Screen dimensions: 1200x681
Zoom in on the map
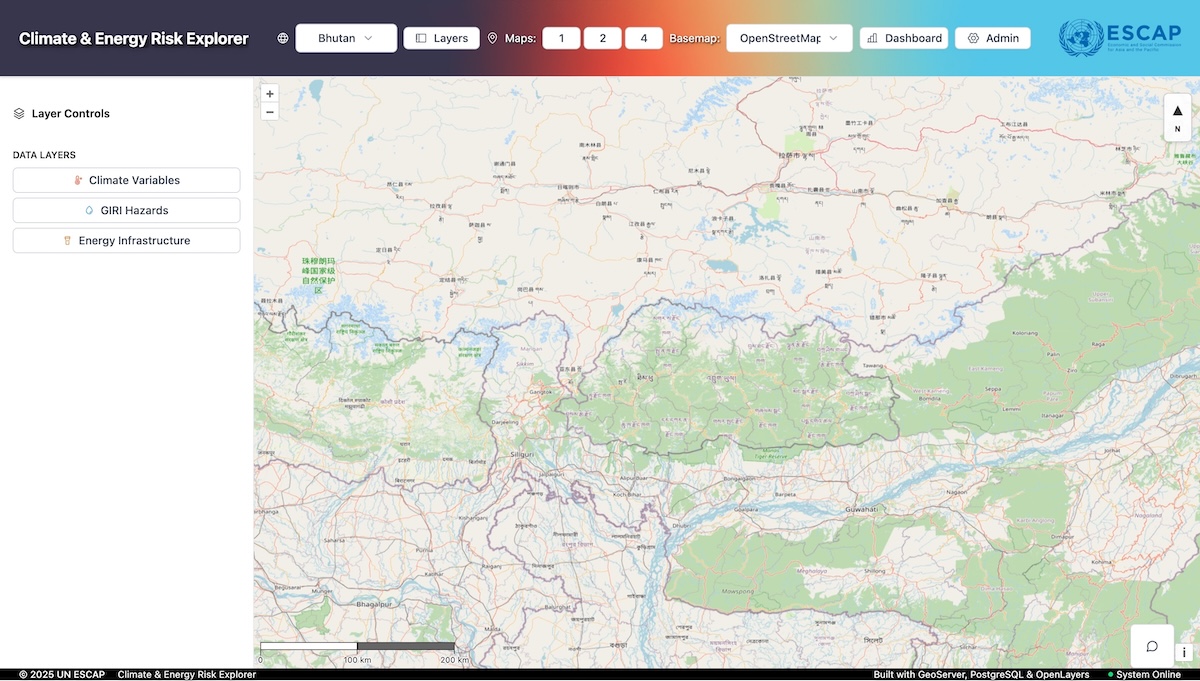[269, 94]
